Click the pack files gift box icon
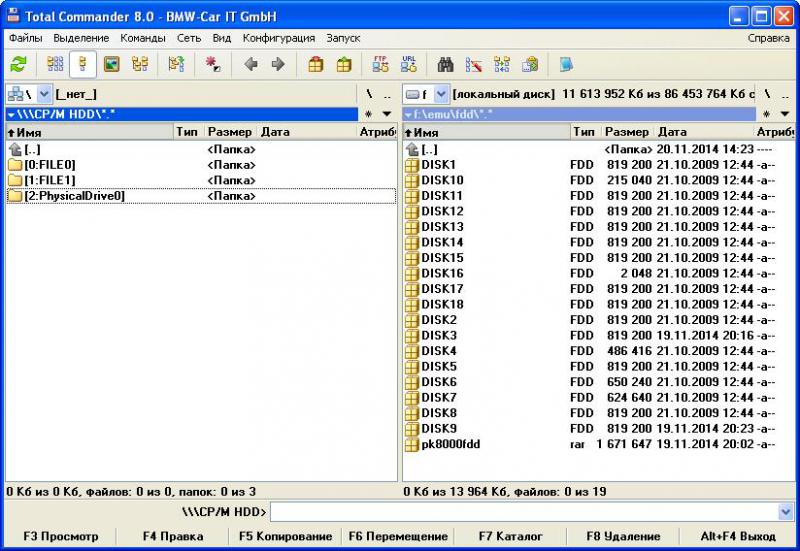800x551 pixels. [x=315, y=64]
